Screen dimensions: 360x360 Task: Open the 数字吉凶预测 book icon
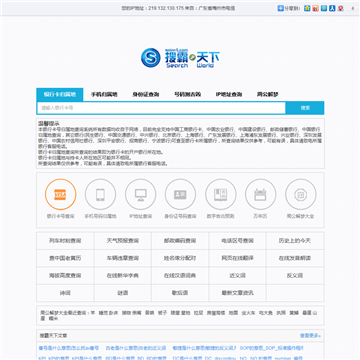(221, 194)
